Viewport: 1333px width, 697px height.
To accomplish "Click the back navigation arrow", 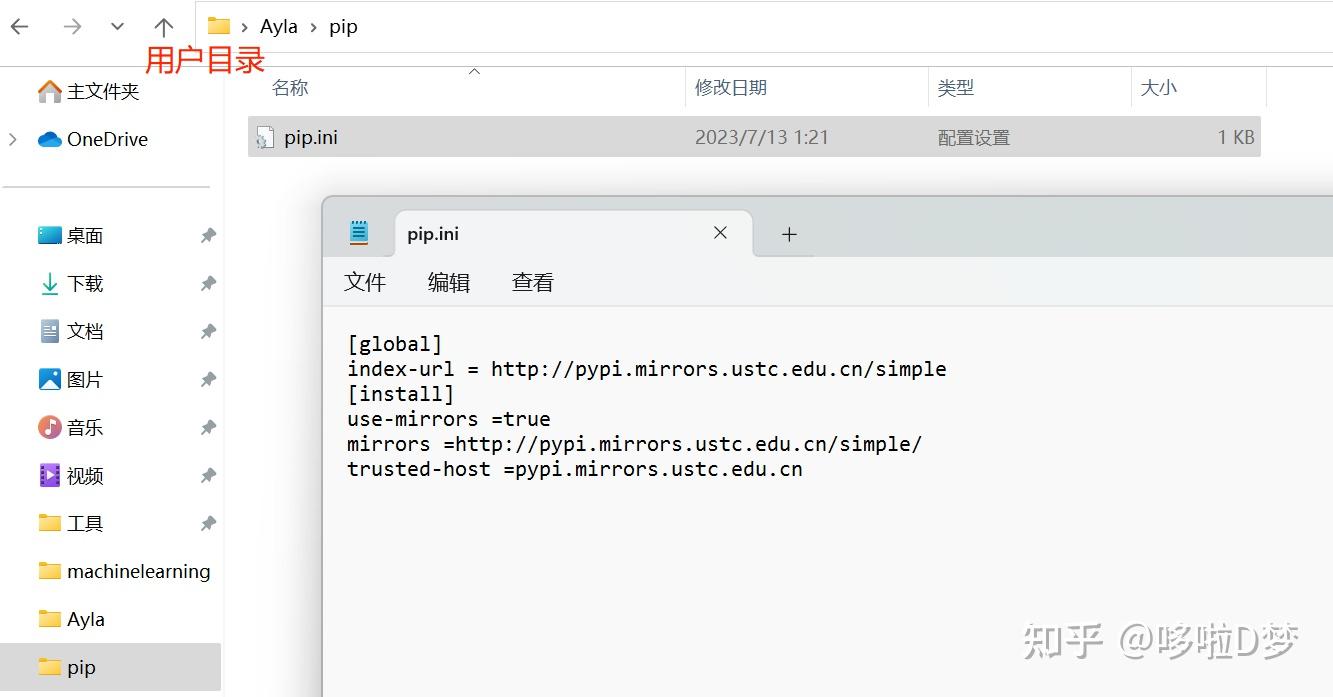I will pyautogui.click(x=18, y=27).
